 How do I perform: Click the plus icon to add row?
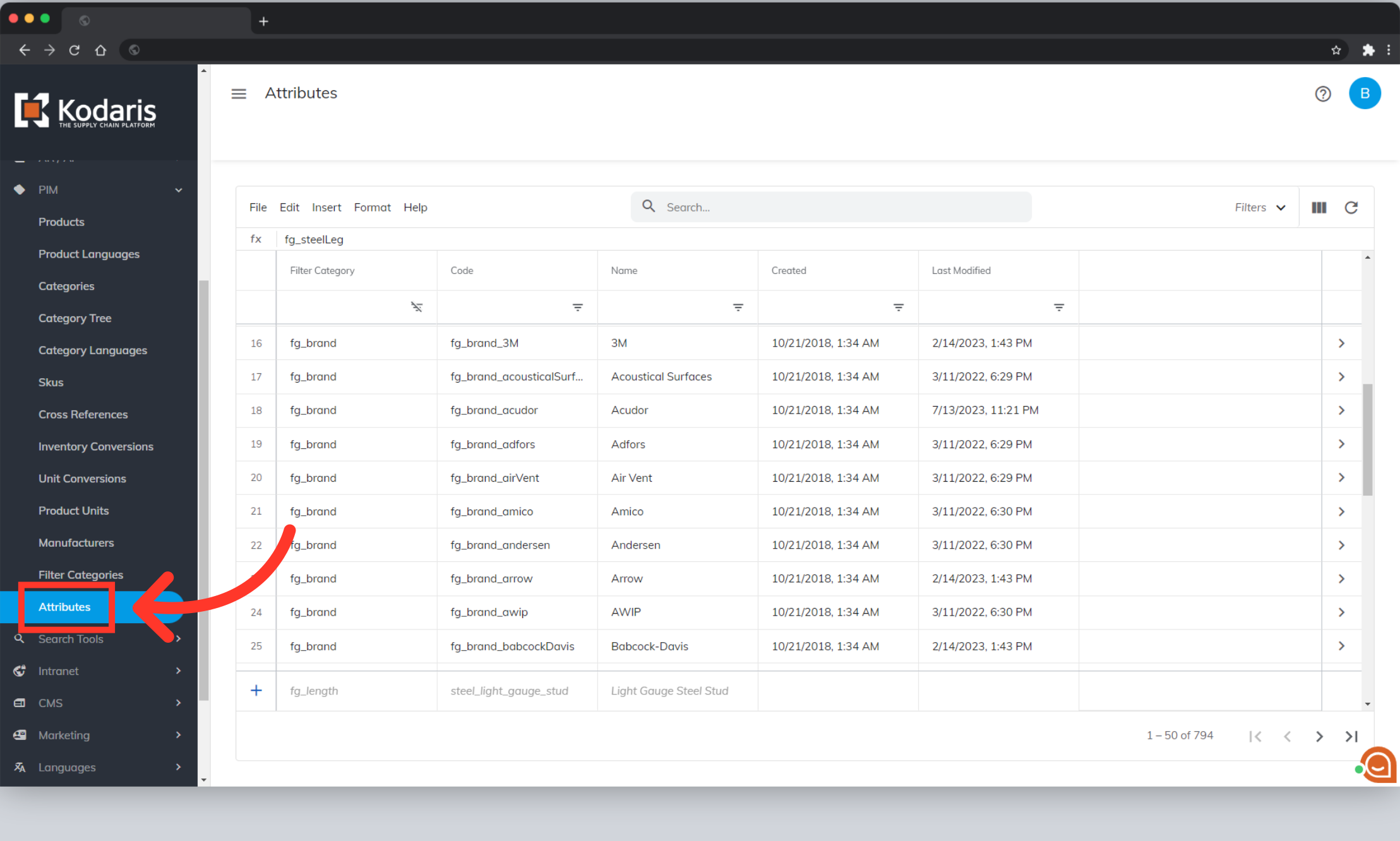tap(256, 690)
